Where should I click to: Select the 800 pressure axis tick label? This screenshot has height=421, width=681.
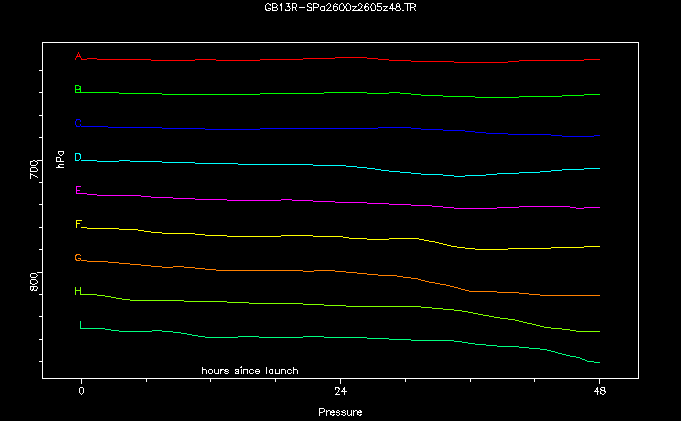(x=34, y=282)
